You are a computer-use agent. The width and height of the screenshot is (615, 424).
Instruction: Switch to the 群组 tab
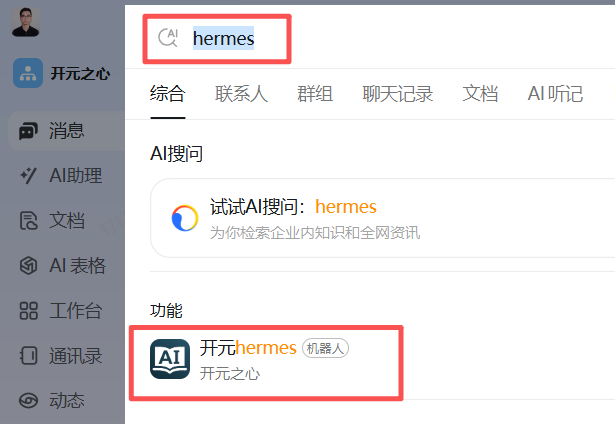[x=315, y=94]
